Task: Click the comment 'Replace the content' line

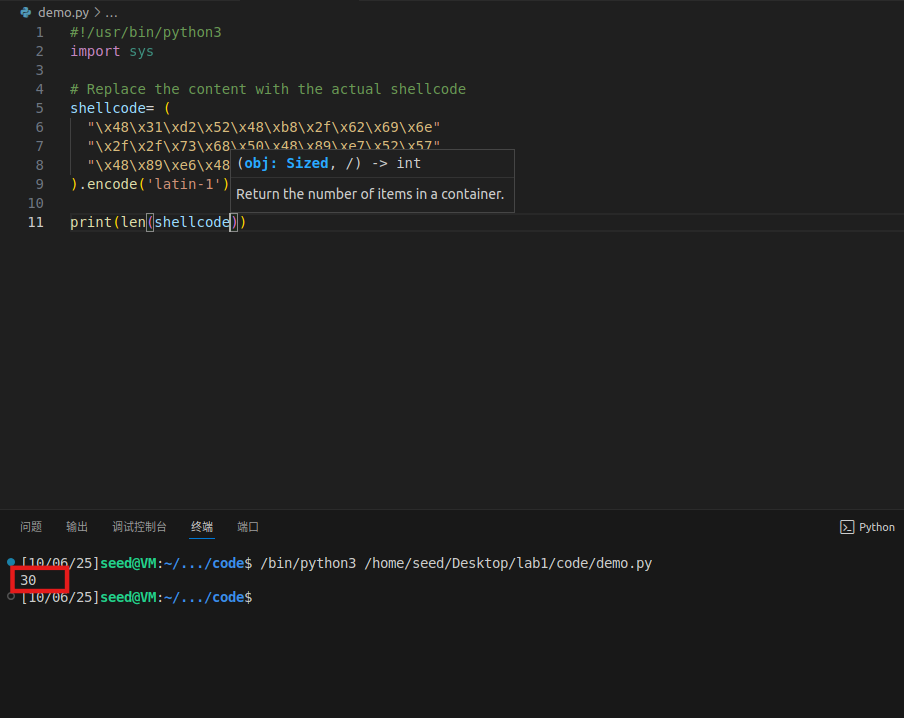Action: tap(268, 89)
